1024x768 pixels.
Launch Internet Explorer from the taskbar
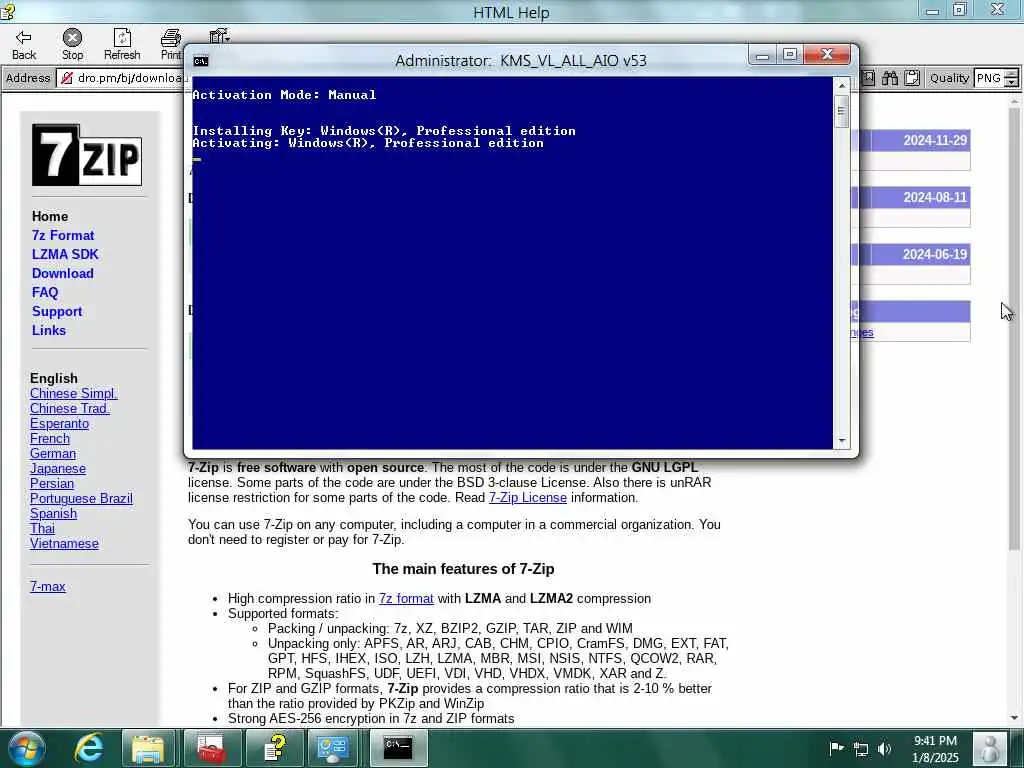point(89,748)
